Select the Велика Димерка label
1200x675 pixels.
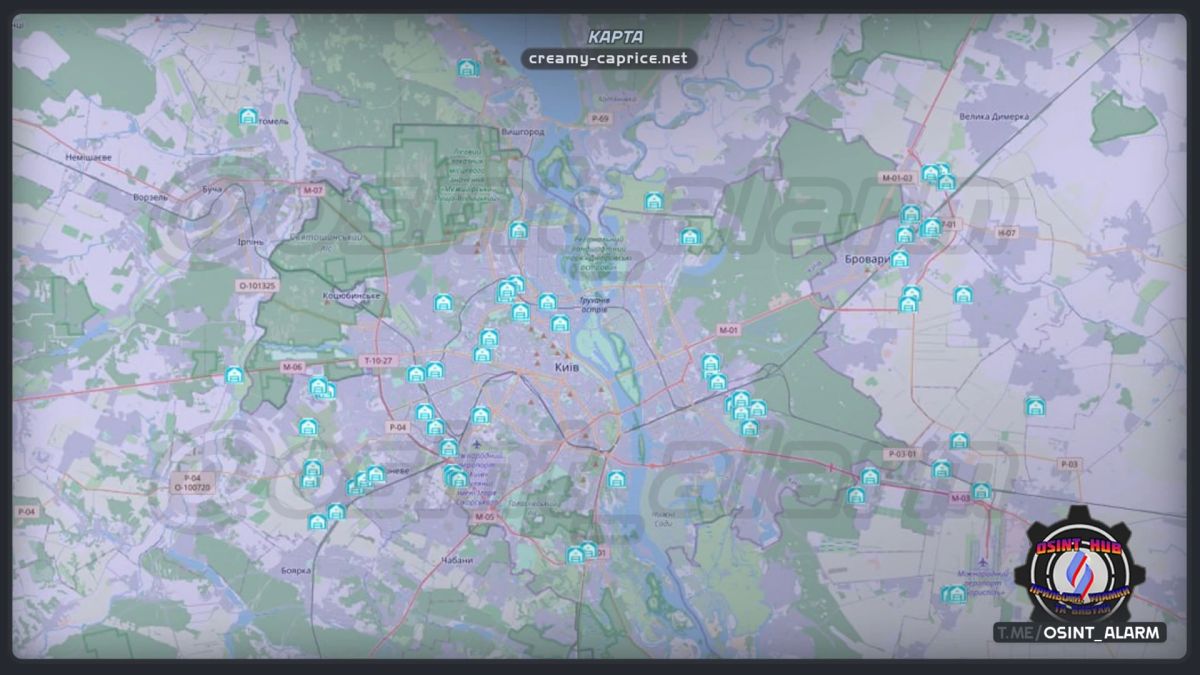click(x=994, y=116)
